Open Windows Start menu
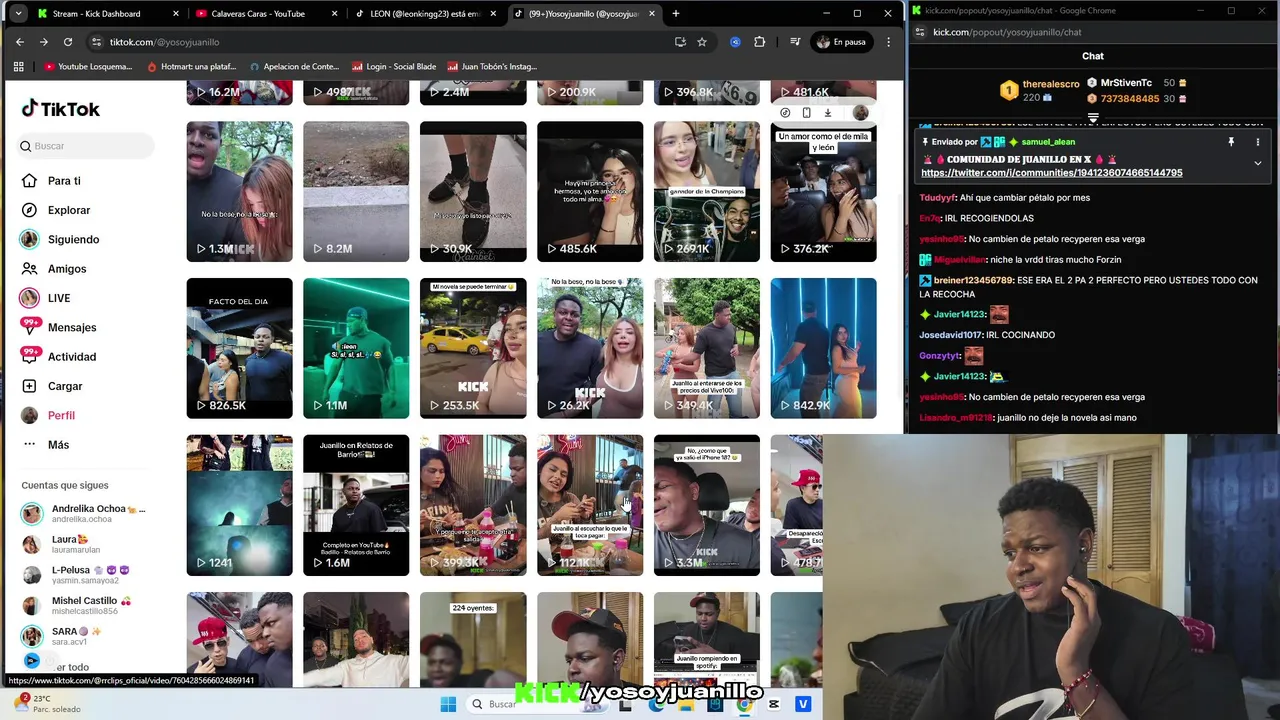1280x720 pixels. coord(448,704)
